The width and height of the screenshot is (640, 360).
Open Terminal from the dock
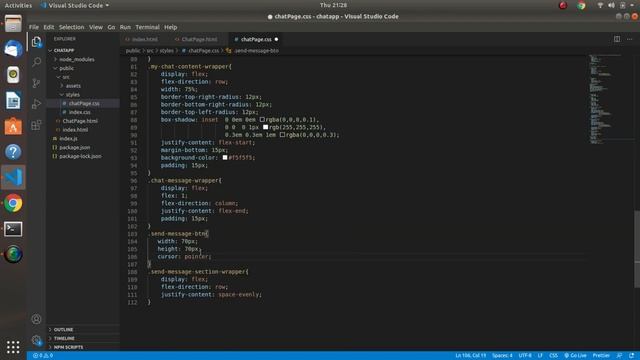point(13,229)
